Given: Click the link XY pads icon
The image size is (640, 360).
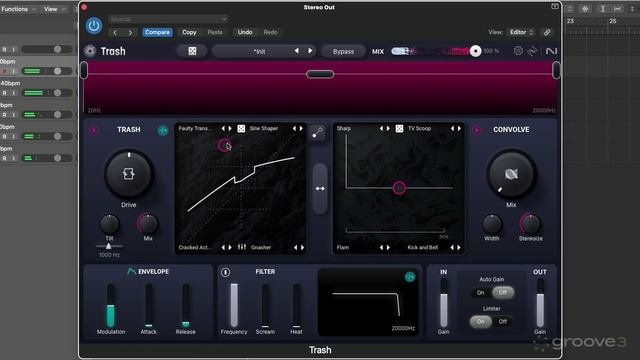Looking at the screenshot, I should [318, 133].
